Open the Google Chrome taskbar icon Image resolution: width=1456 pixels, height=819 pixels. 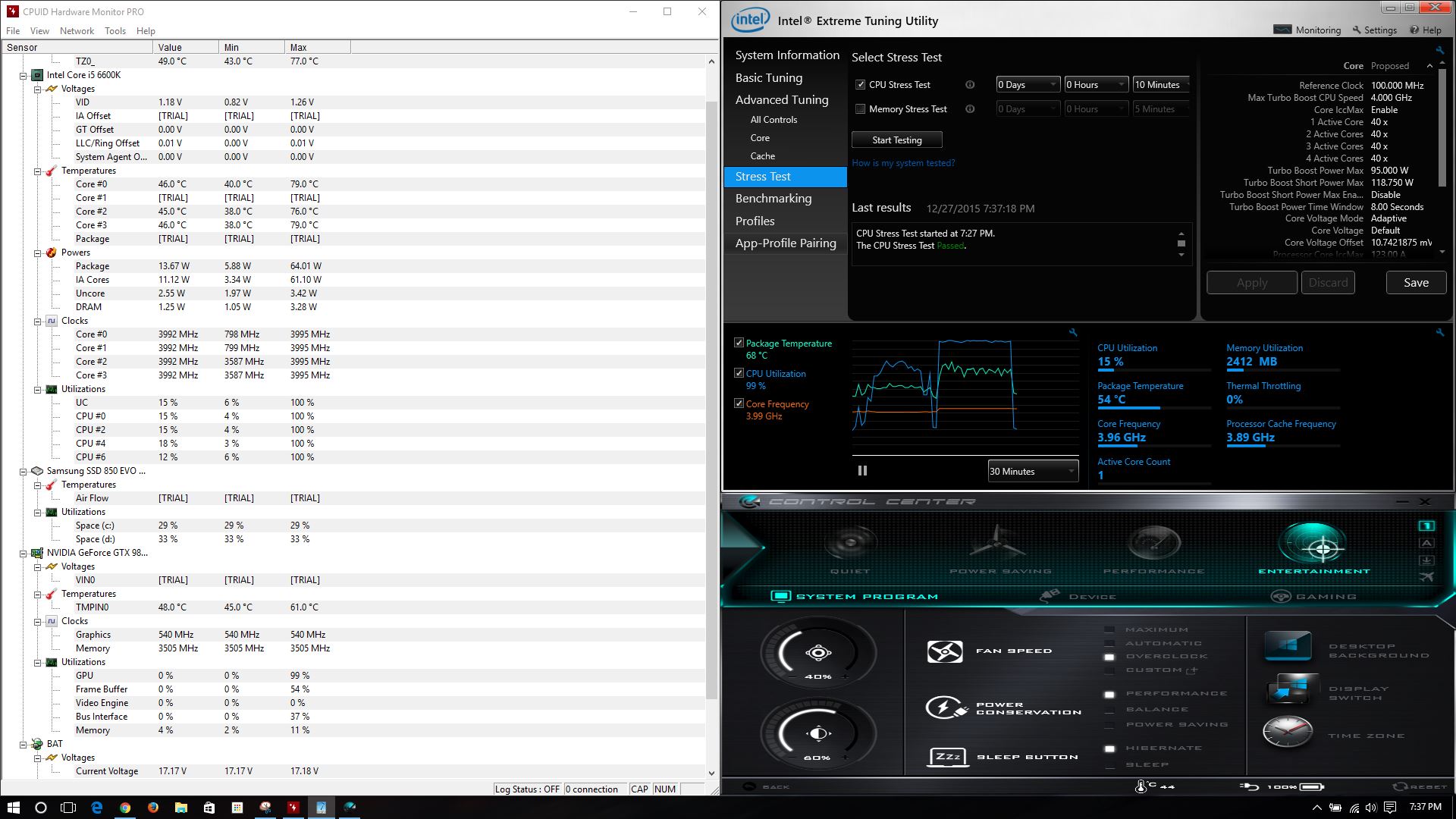[x=125, y=808]
